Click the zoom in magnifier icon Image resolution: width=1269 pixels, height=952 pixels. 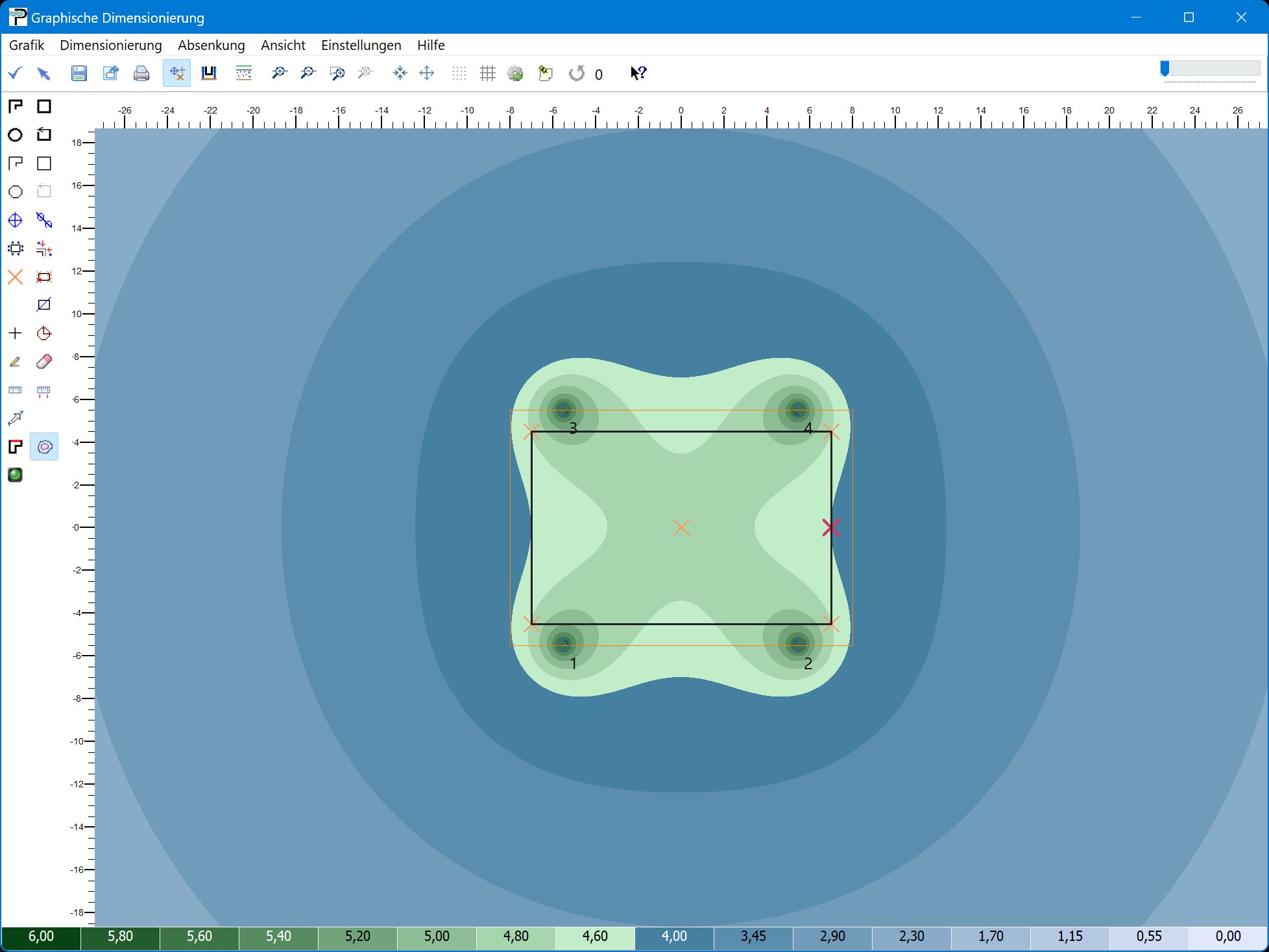click(279, 73)
